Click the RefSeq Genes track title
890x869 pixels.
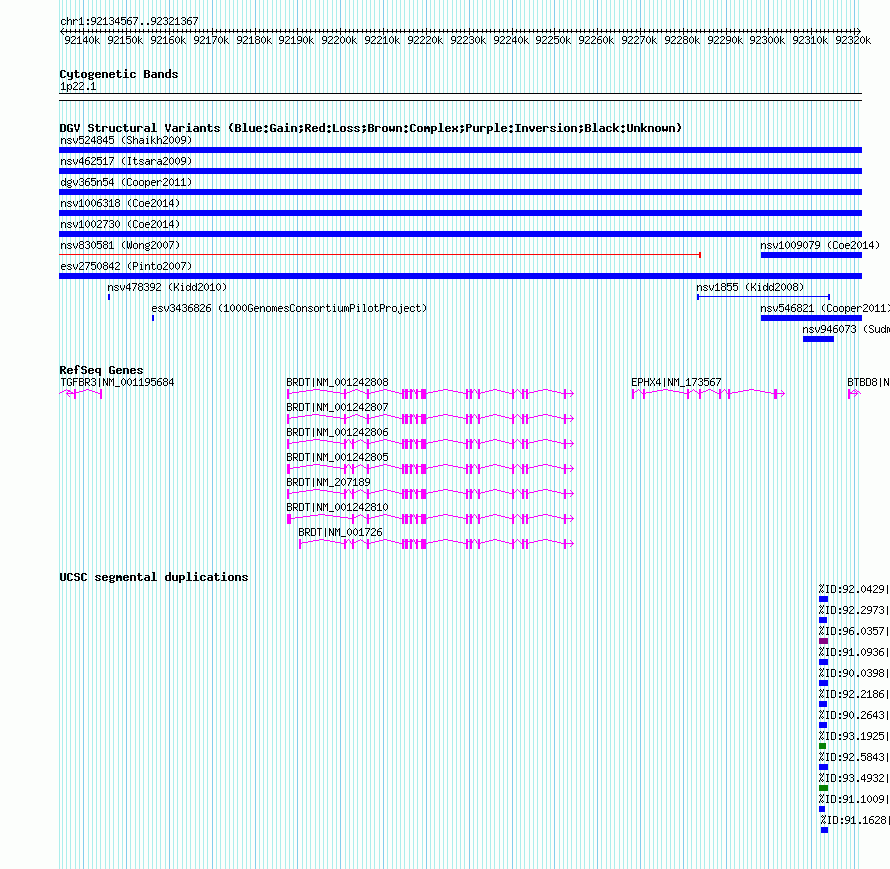(x=101, y=370)
